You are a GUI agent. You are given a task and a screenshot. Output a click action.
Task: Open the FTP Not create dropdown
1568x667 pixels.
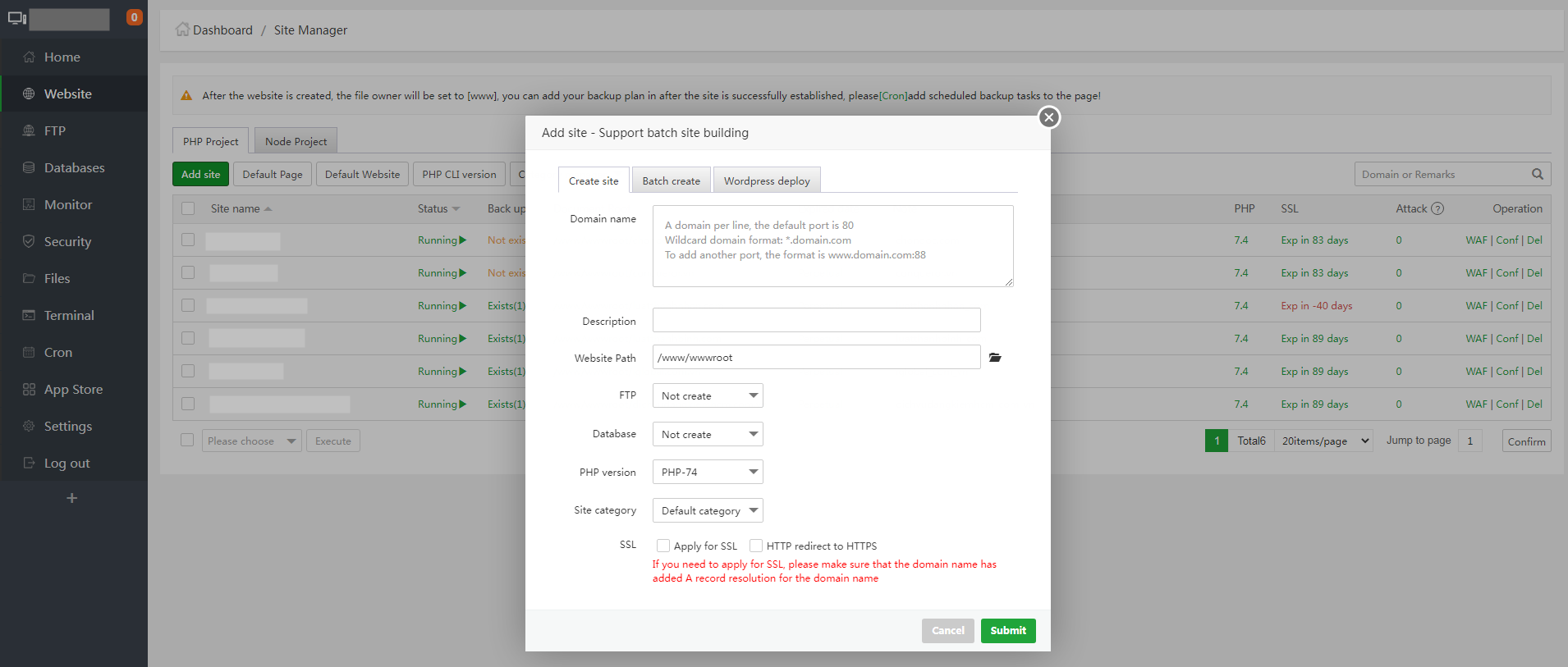[x=708, y=395]
